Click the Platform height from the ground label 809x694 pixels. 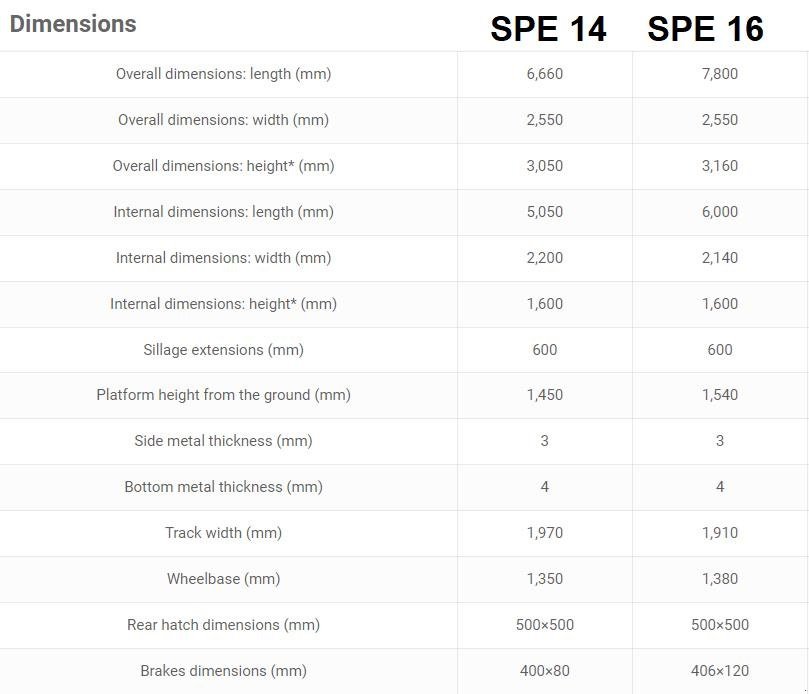223,395
